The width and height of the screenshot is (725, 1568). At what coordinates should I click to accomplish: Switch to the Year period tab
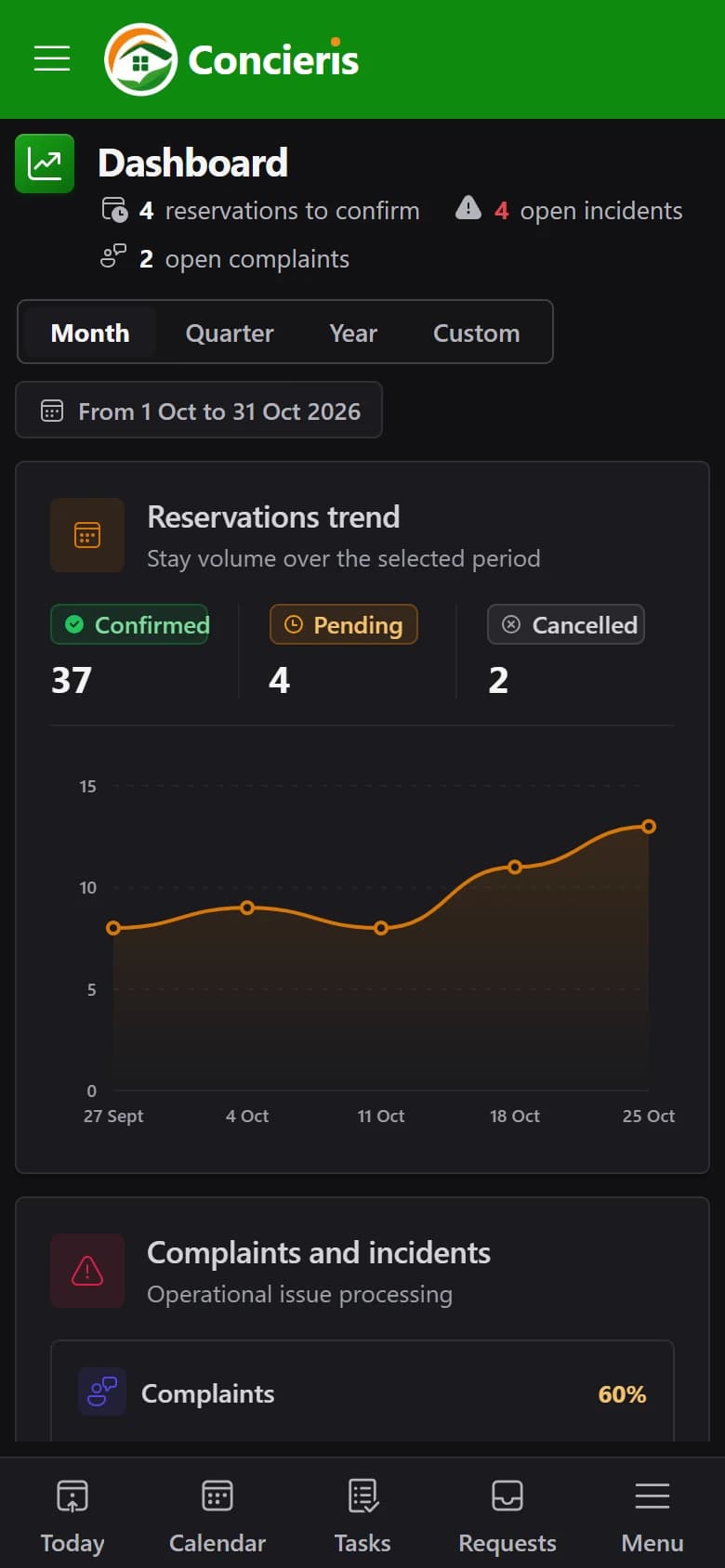353,333
